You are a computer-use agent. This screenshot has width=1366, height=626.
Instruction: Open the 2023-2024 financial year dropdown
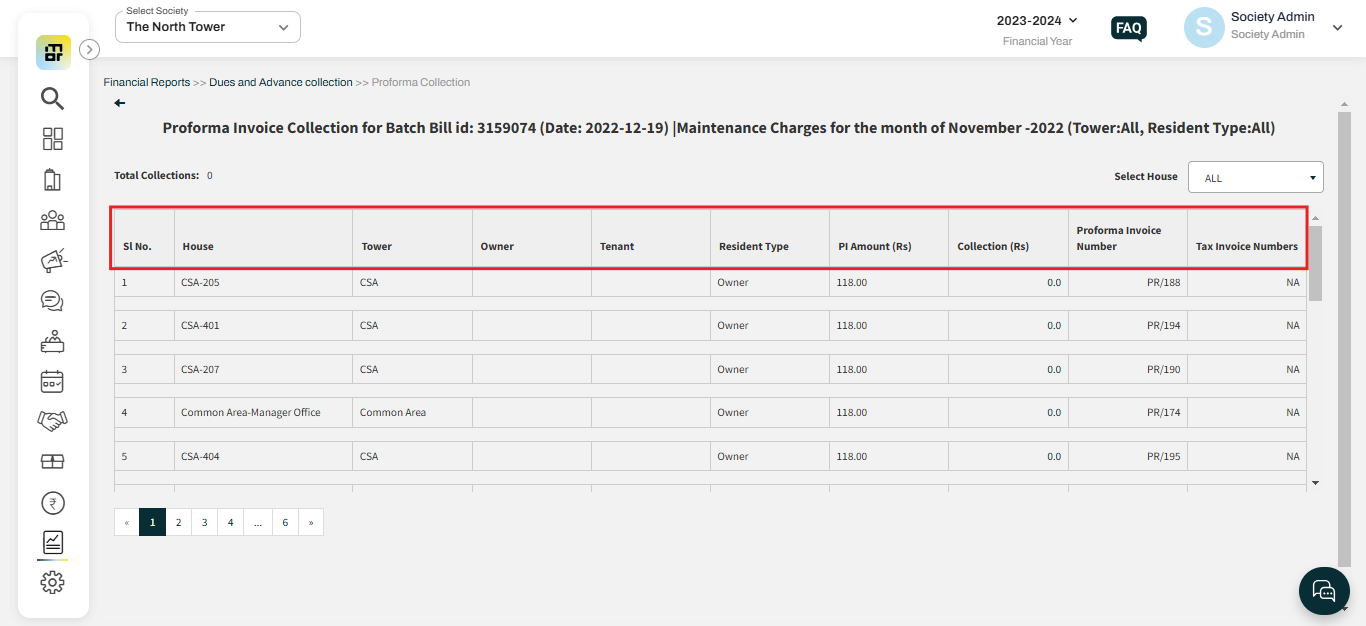click(1037, 20)
